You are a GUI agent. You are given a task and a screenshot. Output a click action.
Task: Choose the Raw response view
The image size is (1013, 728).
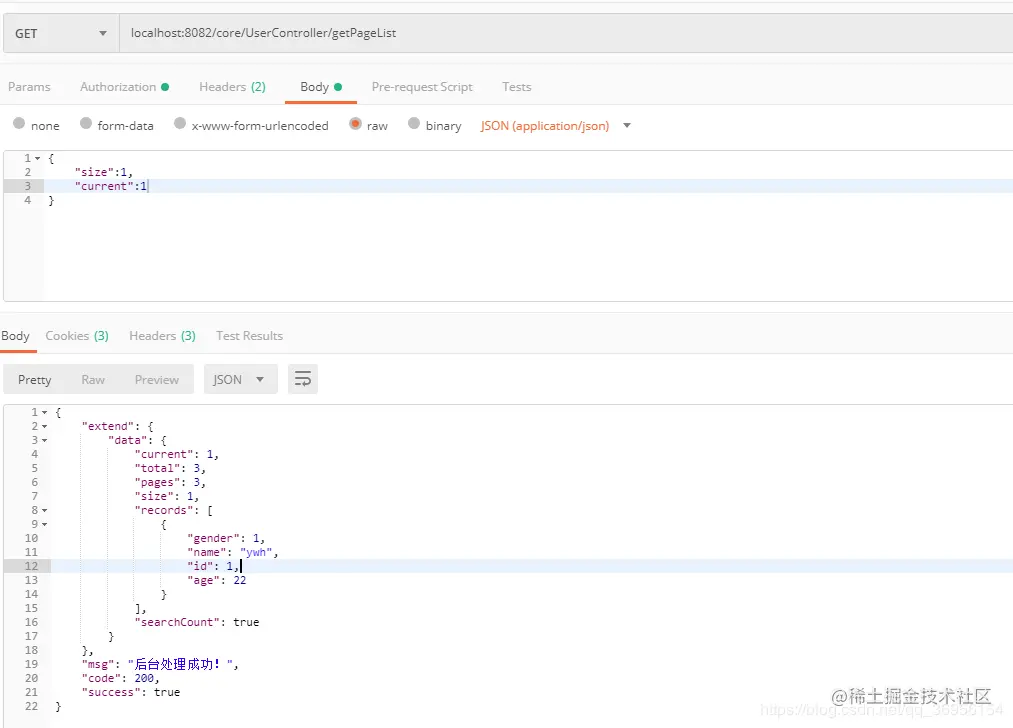[x=93, y=380]
